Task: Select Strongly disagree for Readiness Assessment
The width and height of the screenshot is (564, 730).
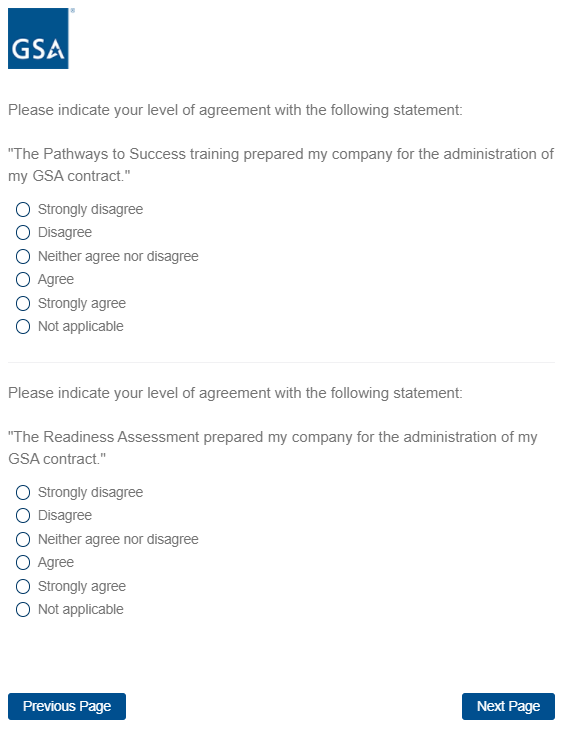Action: click(x=23, y=492)
